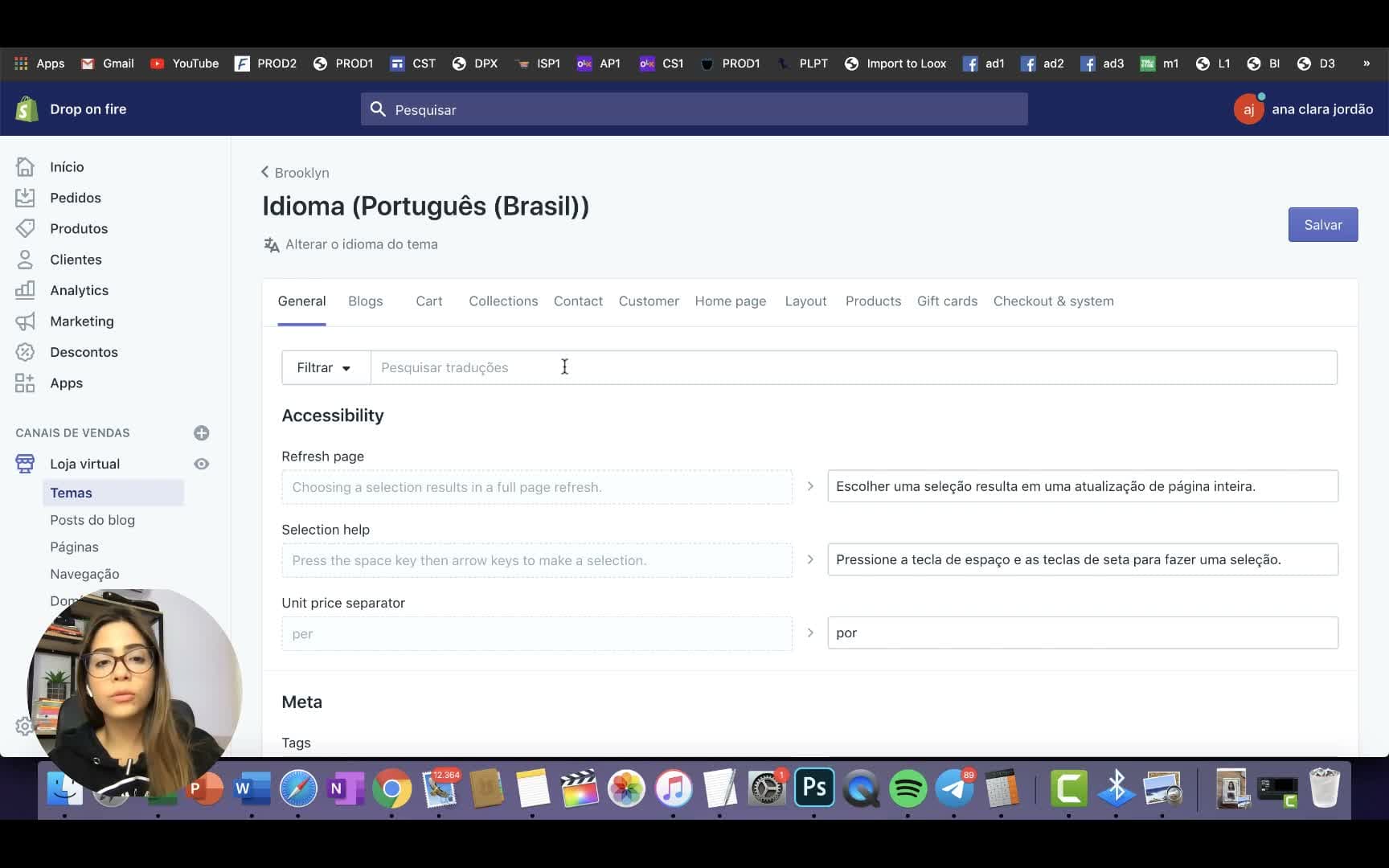Save translations with Salvar button
Screen dimensions: 1389x868
pyautogui.click(x=1322, y=225)
